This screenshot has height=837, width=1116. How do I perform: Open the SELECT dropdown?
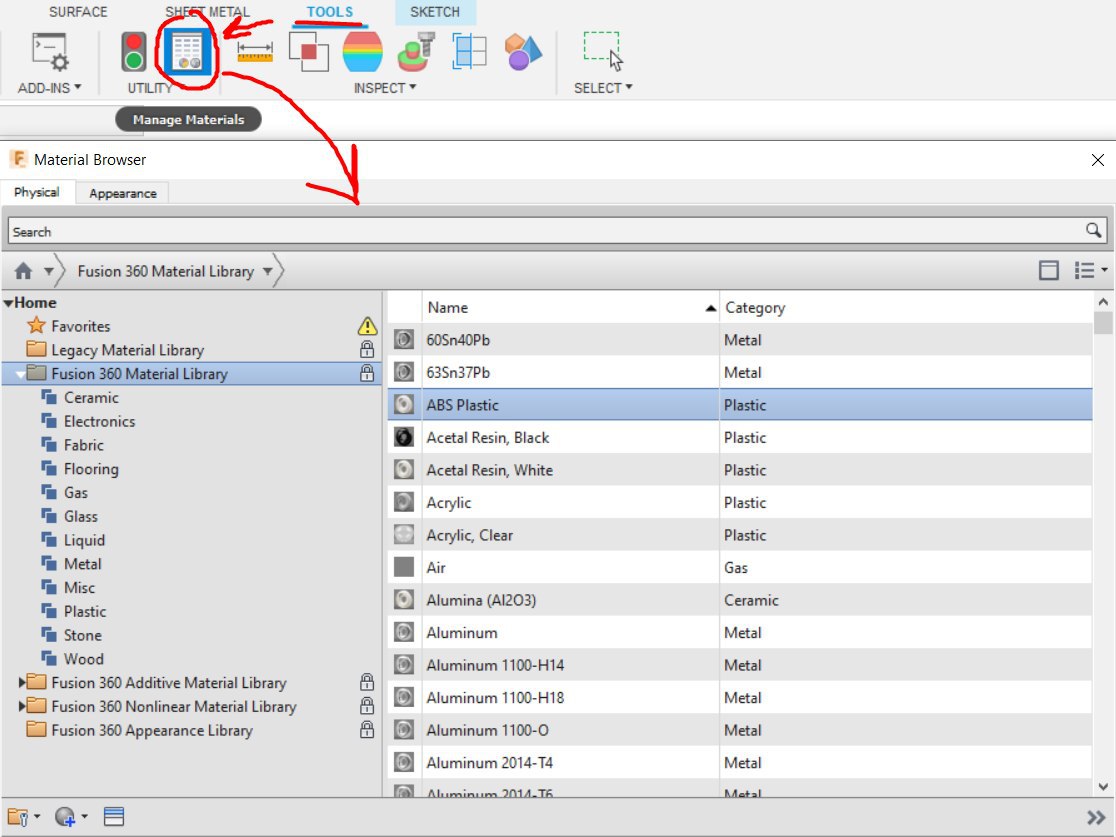603,88
